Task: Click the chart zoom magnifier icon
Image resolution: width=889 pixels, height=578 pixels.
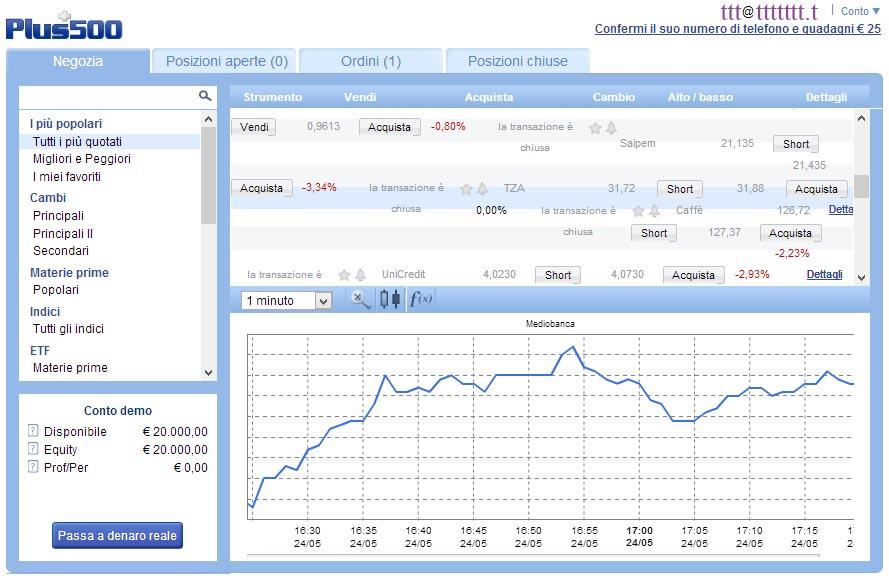Action: (361, 299)
